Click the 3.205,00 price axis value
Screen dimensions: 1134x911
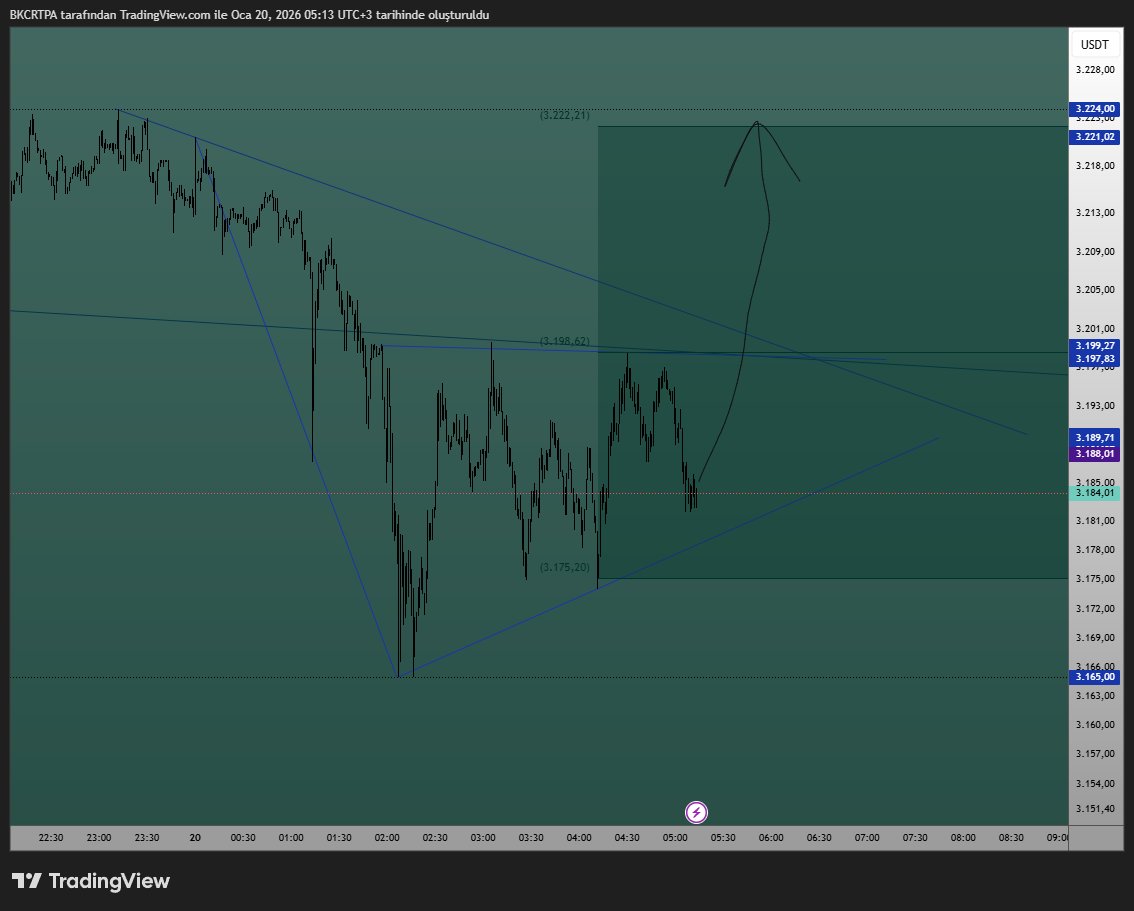pos(1094,290)
